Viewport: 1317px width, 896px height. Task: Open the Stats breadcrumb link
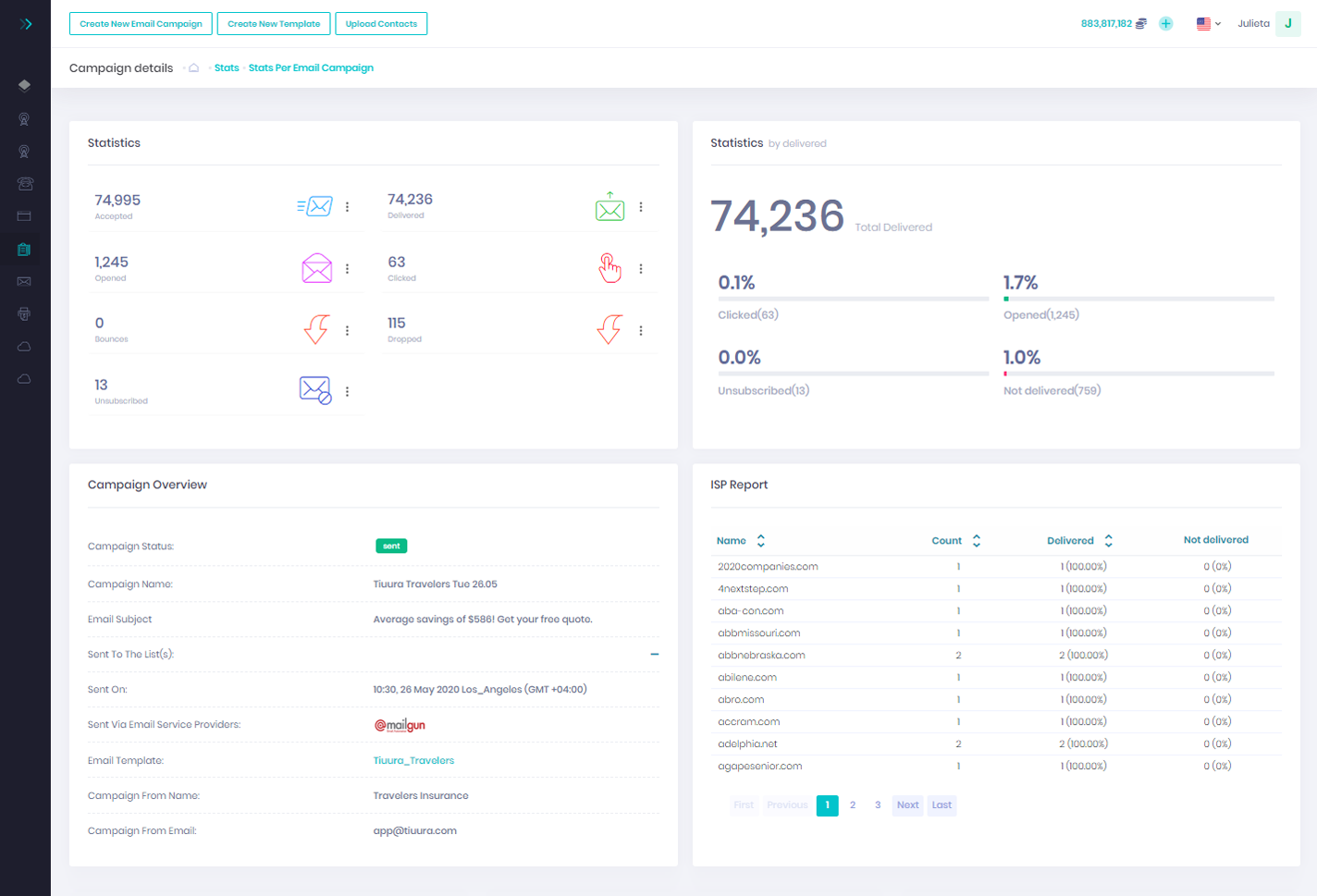tap(227, 68)
